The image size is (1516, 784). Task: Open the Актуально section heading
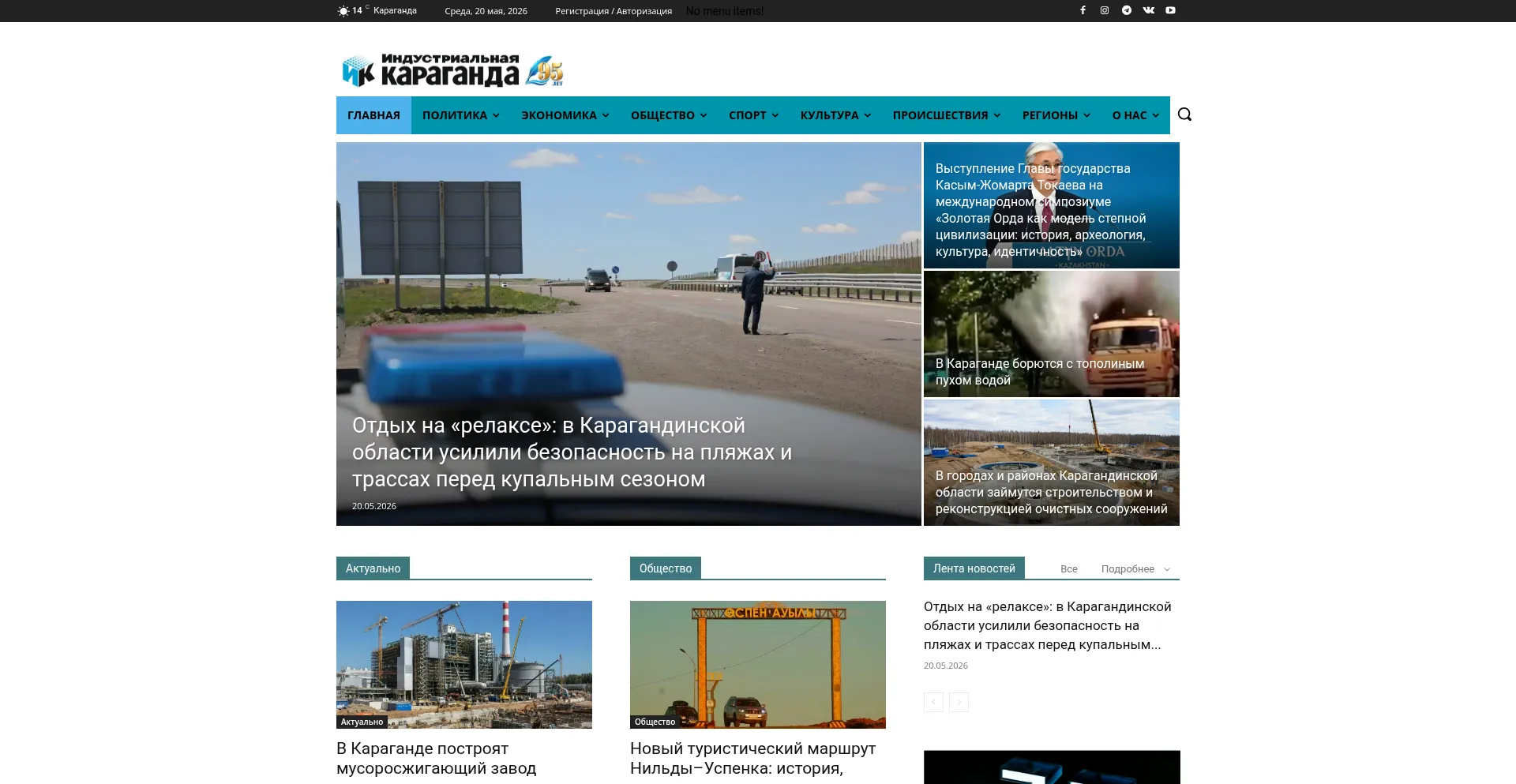click(373, 568)
